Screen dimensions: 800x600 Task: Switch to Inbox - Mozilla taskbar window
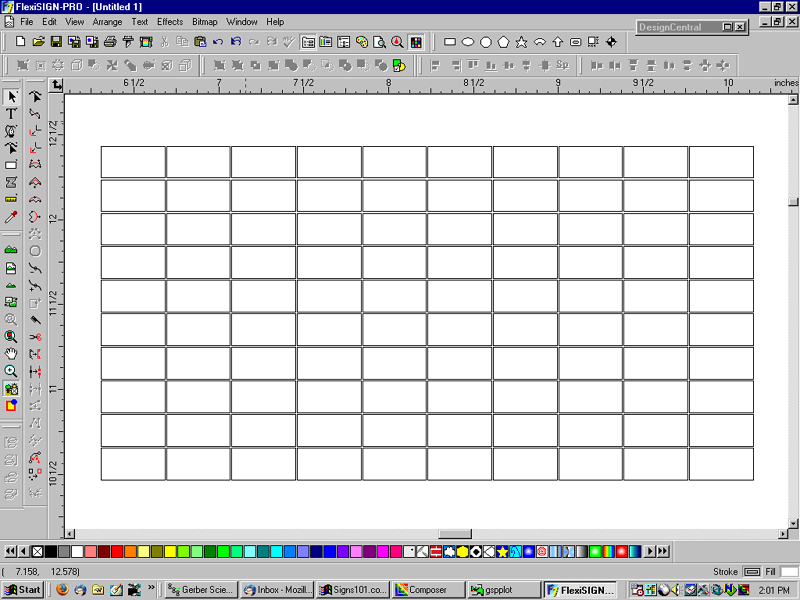point(277,590)
